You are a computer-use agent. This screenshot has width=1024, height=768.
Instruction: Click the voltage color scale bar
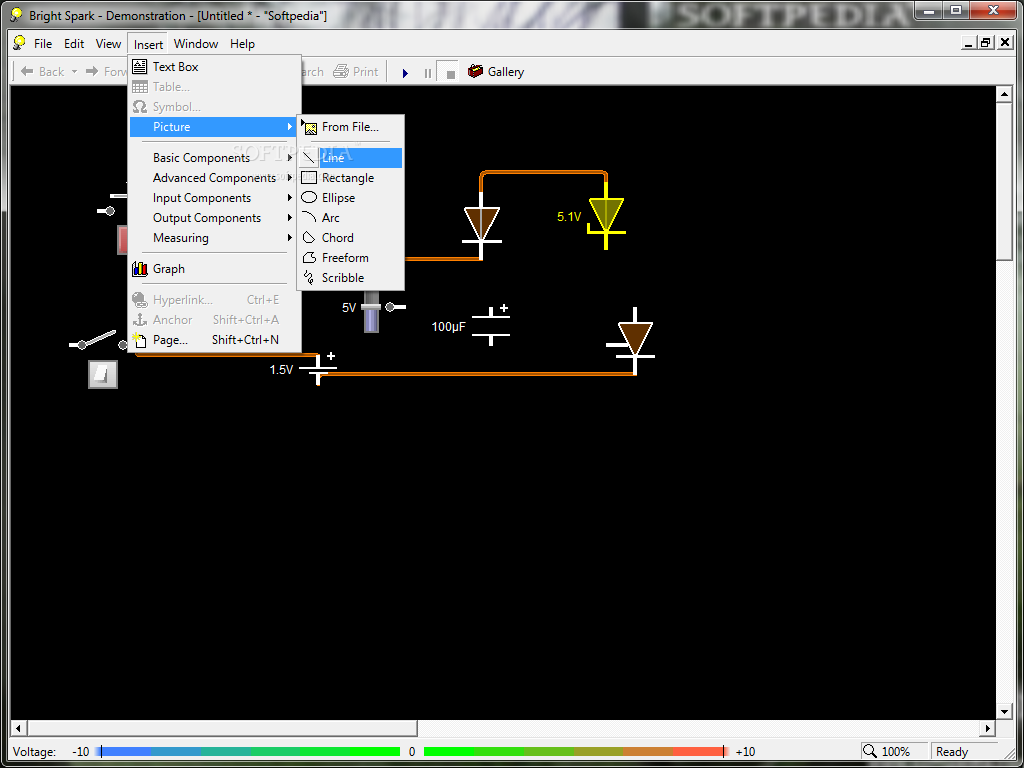pyautogui.click(x=413, y=752)
